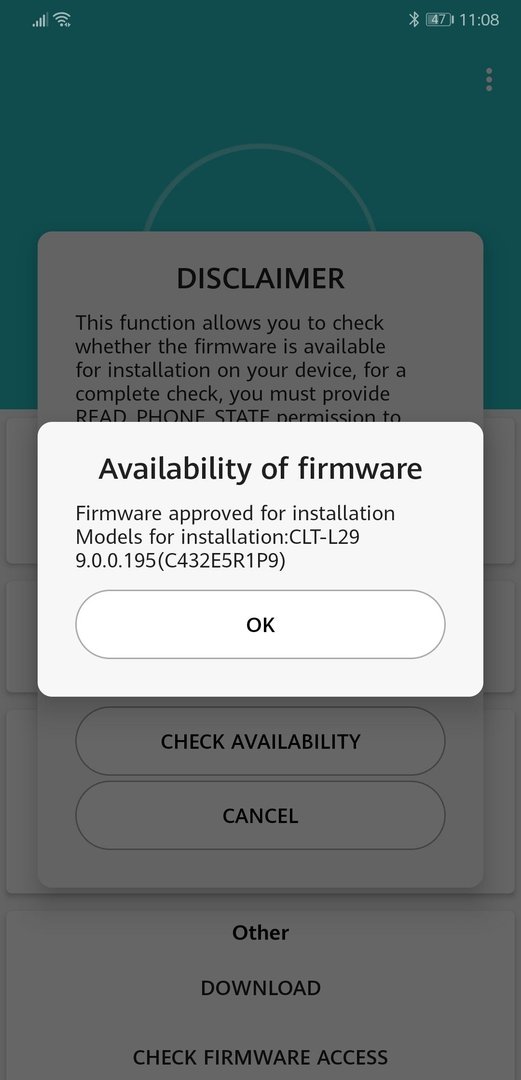Select CHECK FIRMWARE ACCESS option
Screen dimensions: 521x1080
pyautogui.click(x=260, y=1057)
